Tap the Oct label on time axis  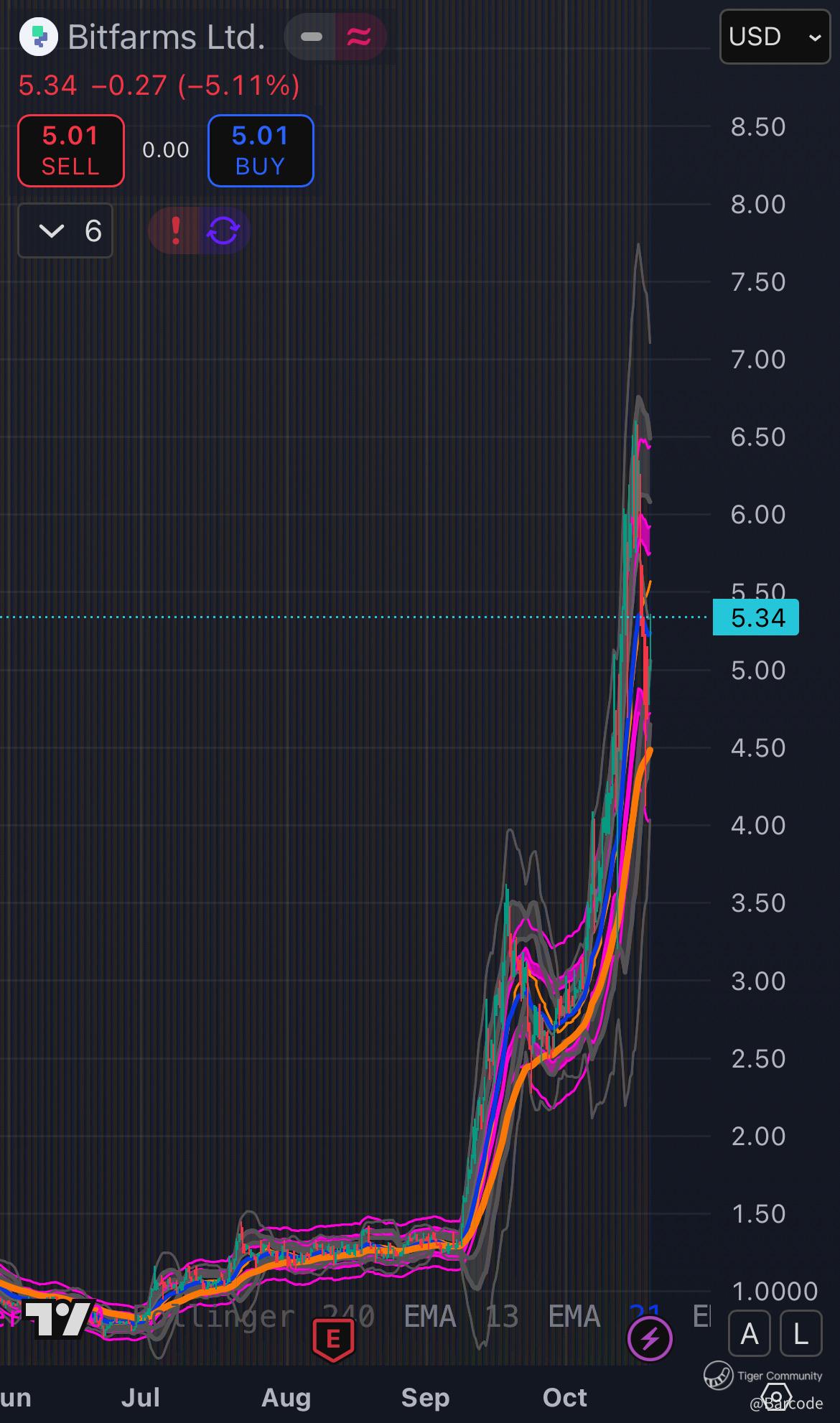565,1397
